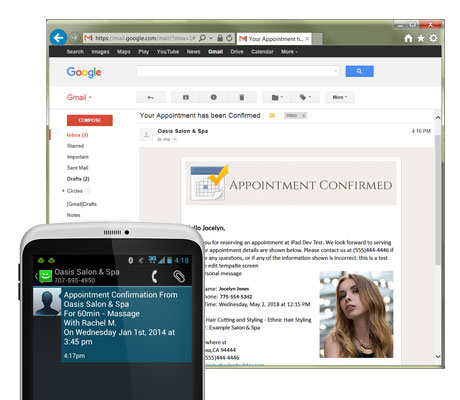Open the search options dropdown arrow
This screenshot has width=460, height=400.
tap(335, 71)
